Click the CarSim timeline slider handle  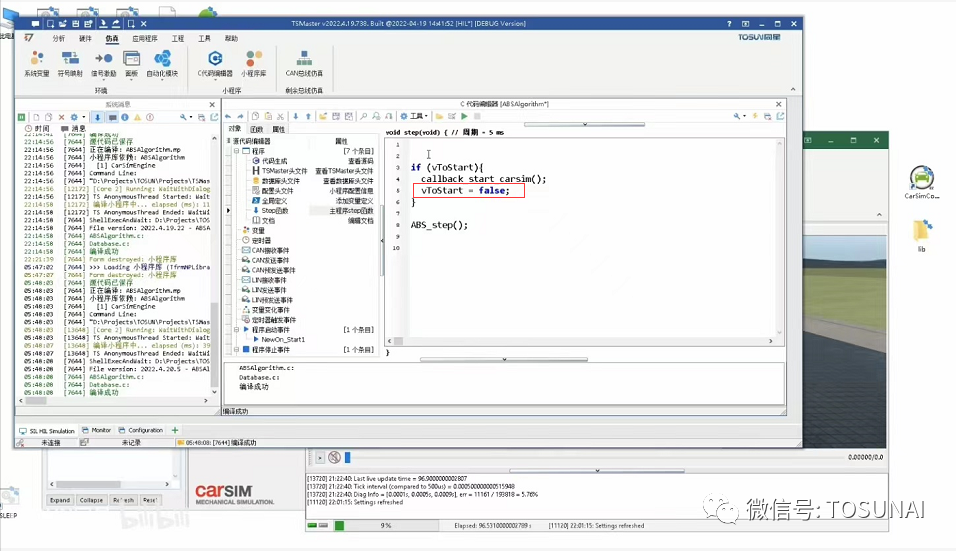(x=348, y=457)
